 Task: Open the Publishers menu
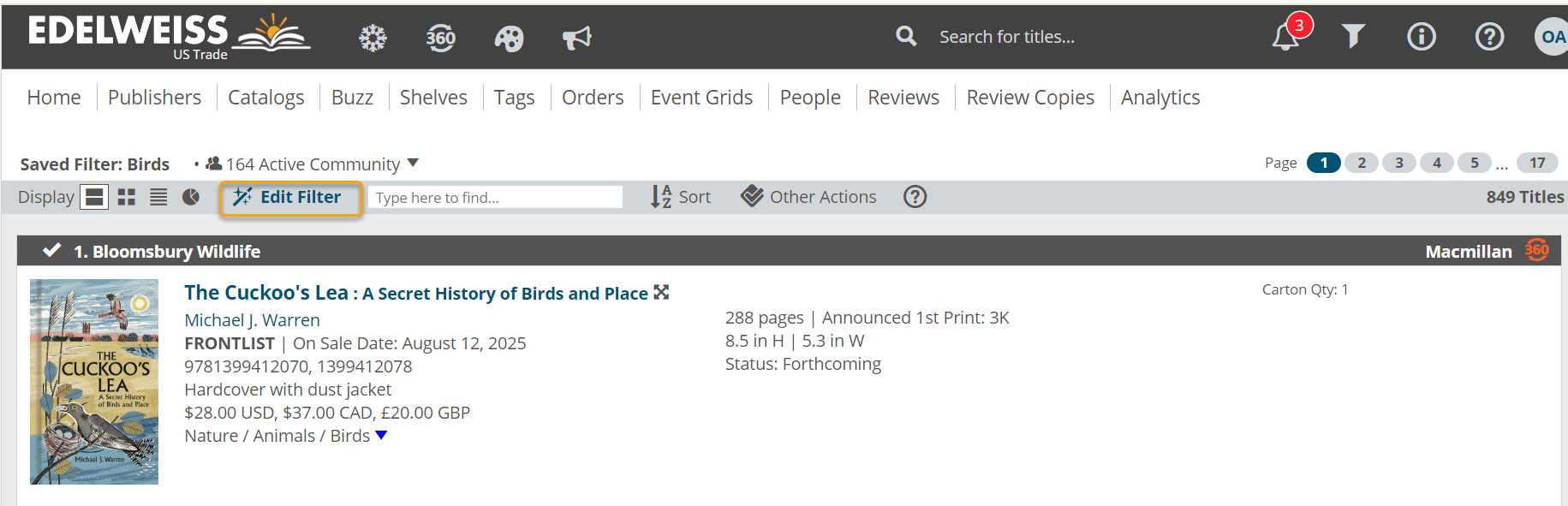click(x=155, y=98)
